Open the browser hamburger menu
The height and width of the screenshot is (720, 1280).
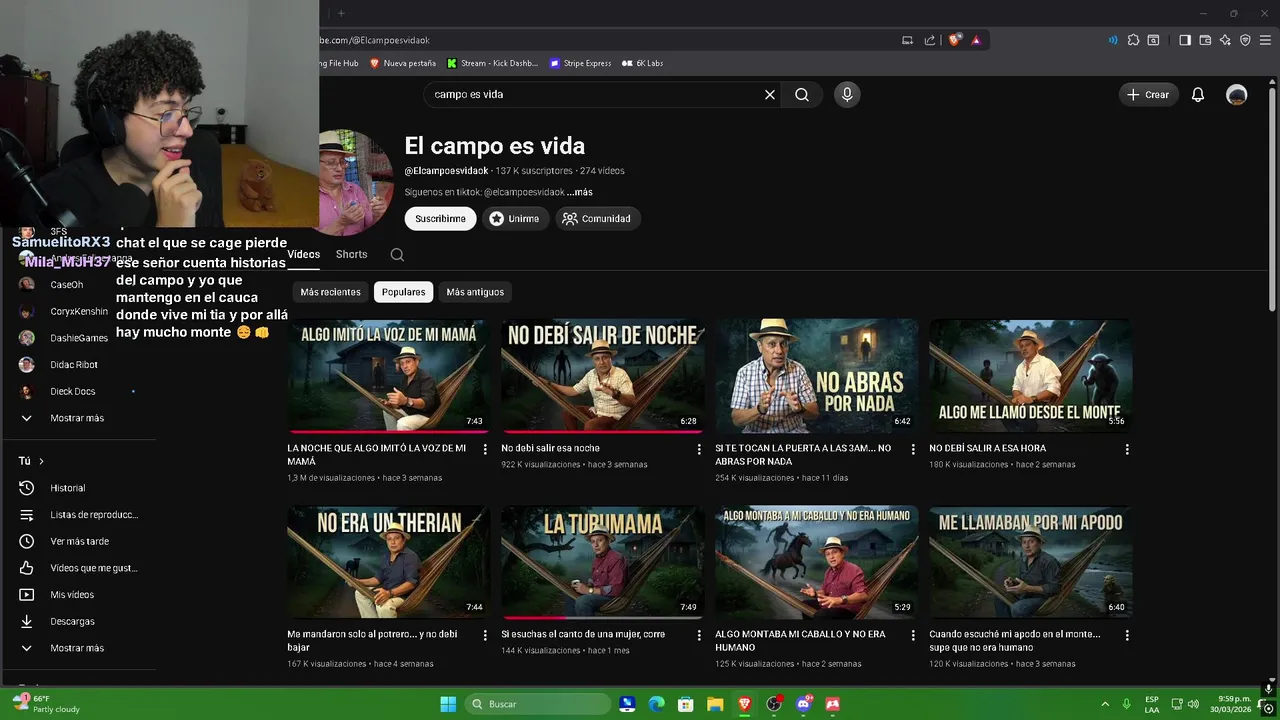coord(1265,40)
